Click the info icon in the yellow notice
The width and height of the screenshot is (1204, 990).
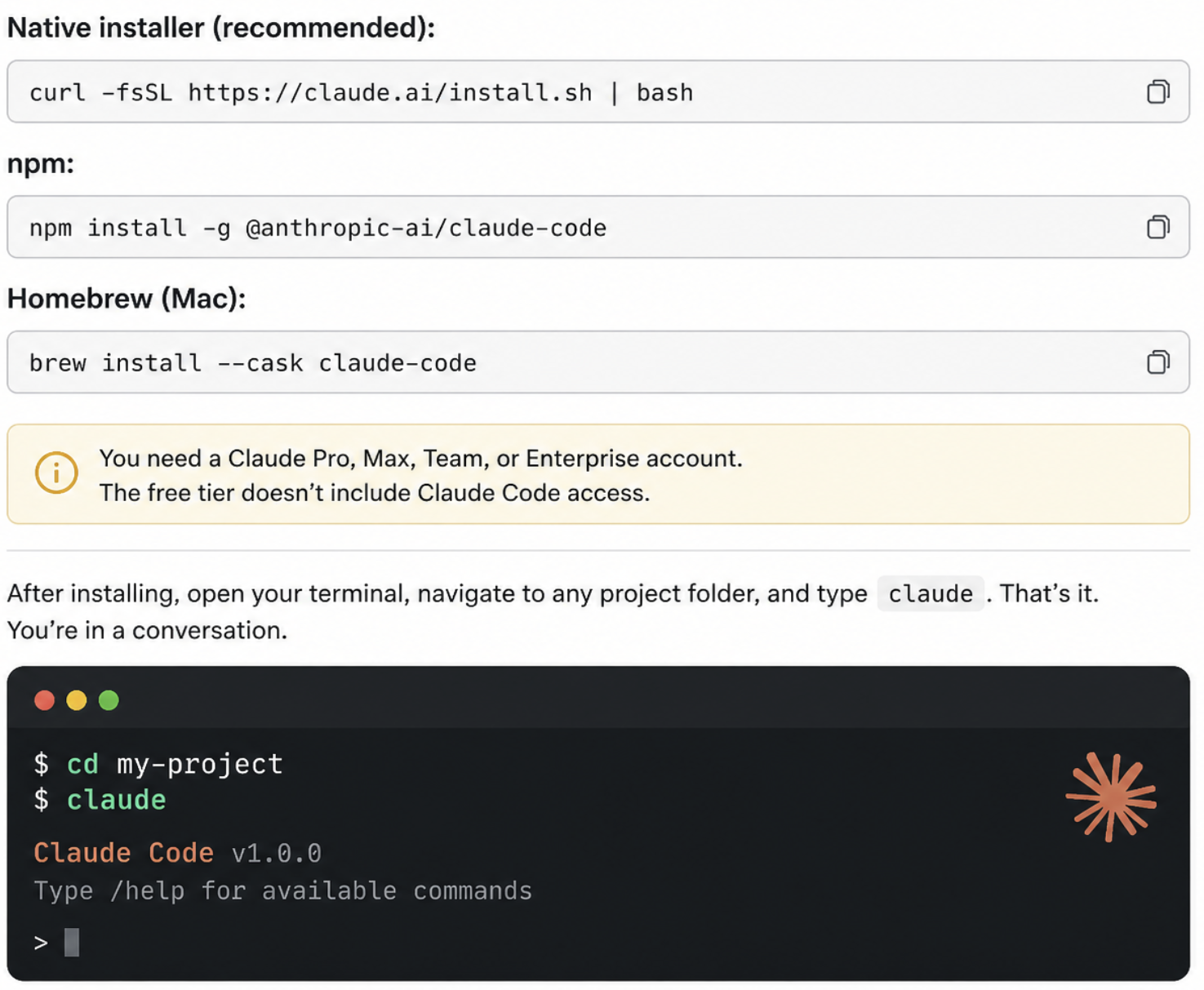pyautogui.click(x=56, y=473)
